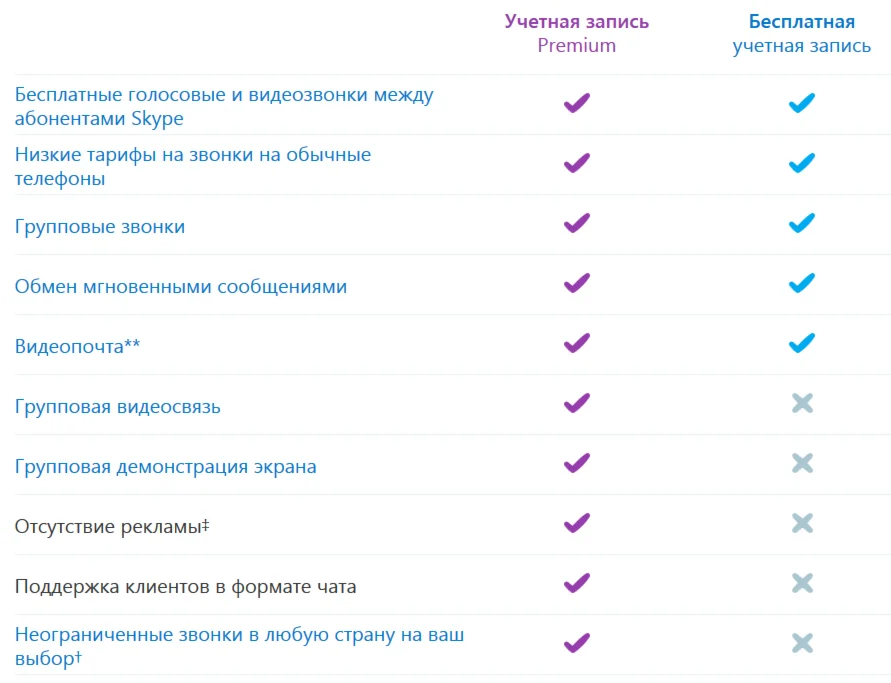Screen dimensions: 891x683
Task: Click Premium checkmark for low phone rates
Action: tap(577, 163)
